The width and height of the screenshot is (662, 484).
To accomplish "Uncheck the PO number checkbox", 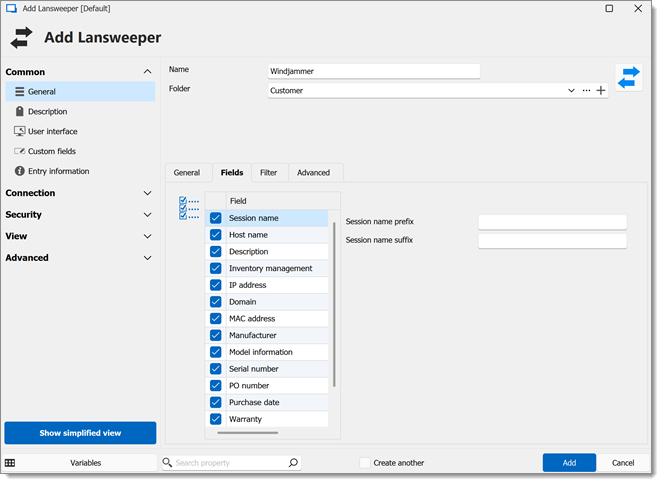I will 216,386.
